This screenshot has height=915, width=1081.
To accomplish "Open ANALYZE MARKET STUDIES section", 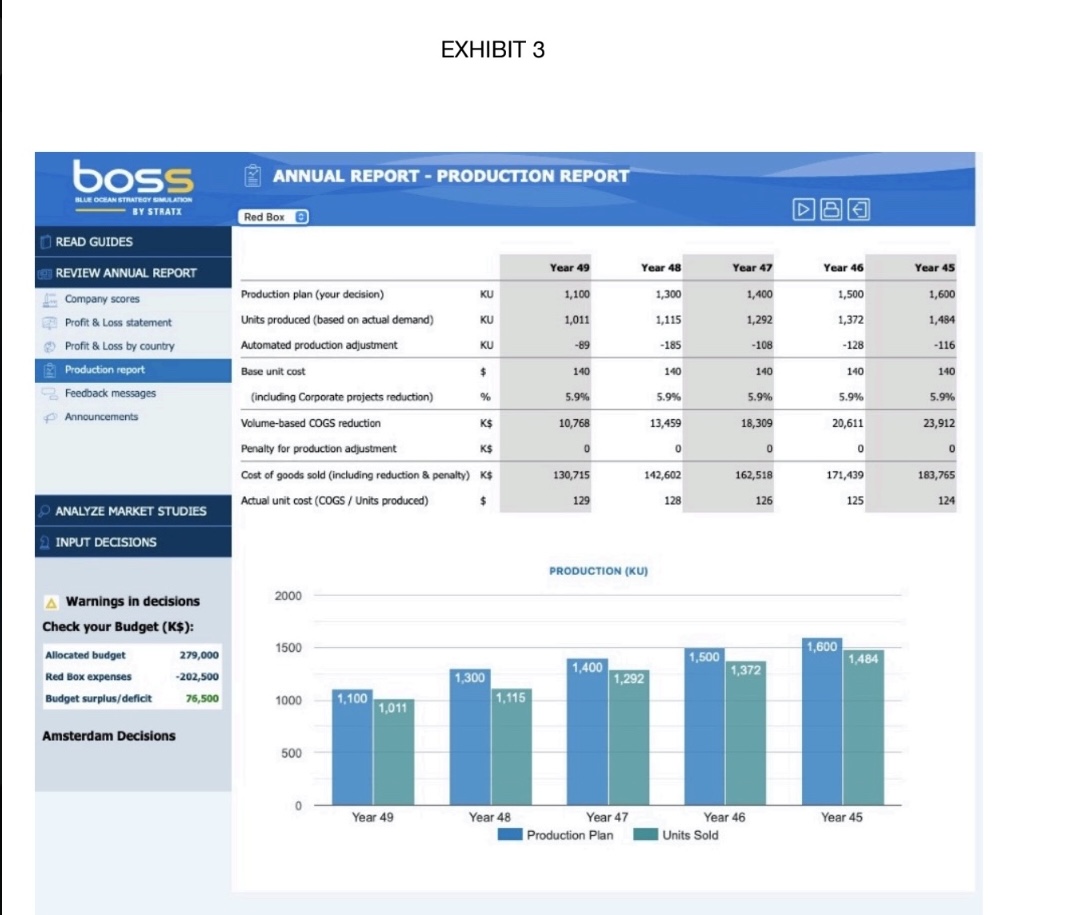I will (x=133, y=511).
